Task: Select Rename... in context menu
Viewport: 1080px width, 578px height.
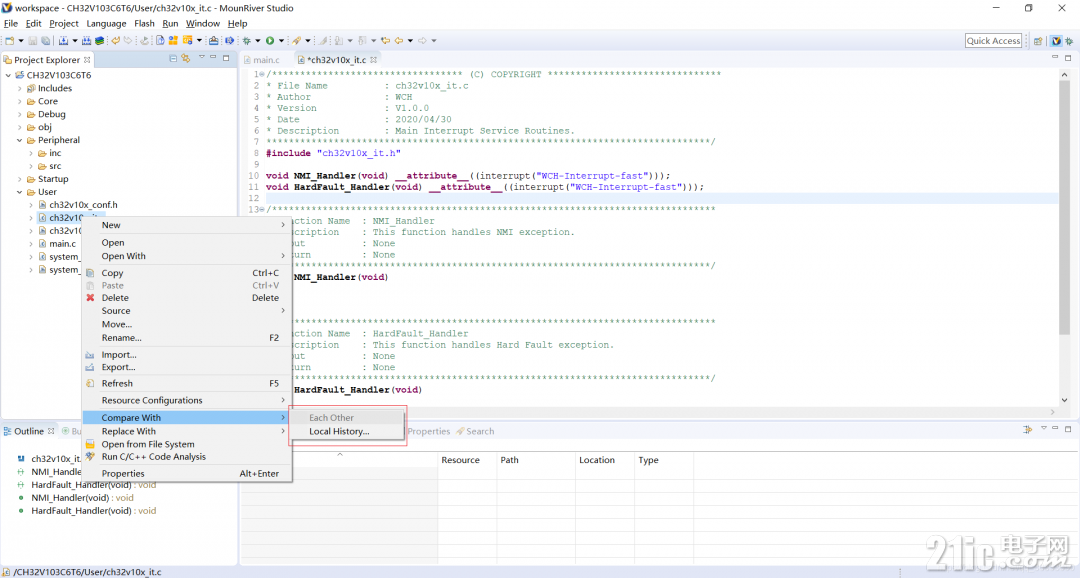Action: pyautogui.click(x=187, y=338)
